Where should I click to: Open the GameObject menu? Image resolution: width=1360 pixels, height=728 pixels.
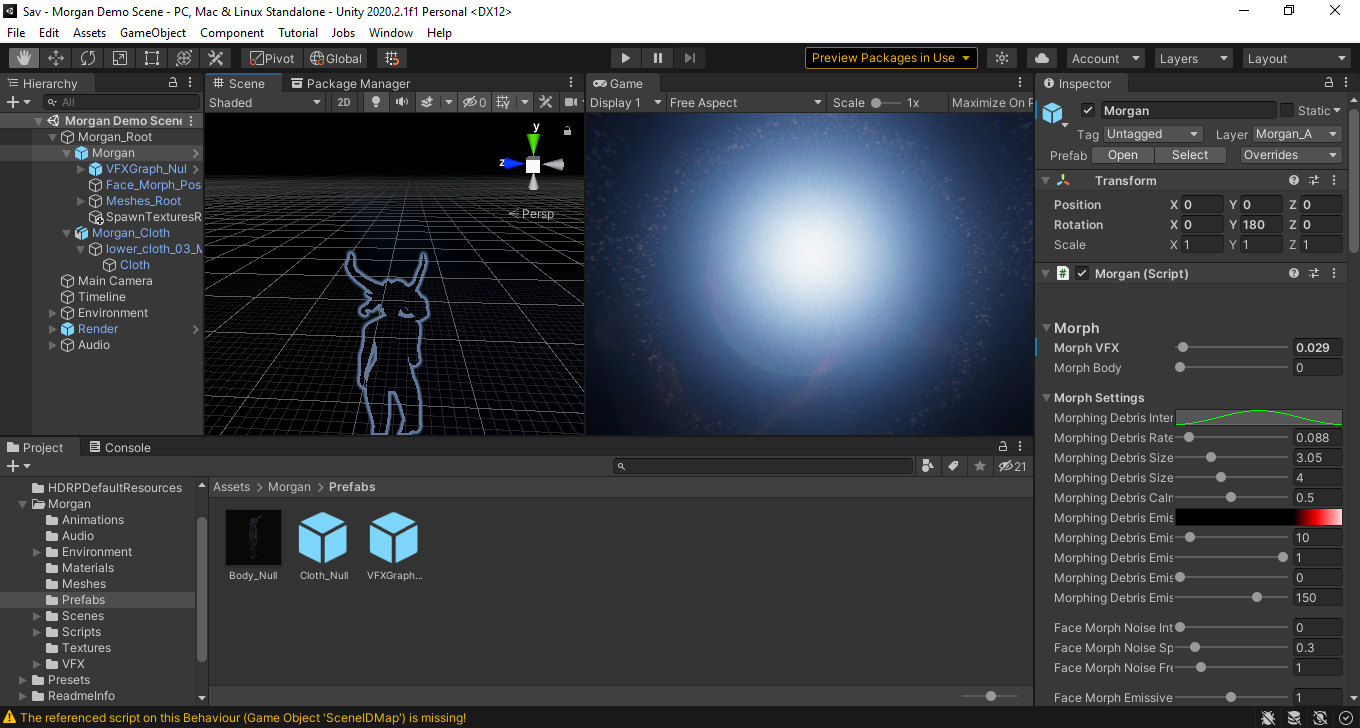point(153,33)
